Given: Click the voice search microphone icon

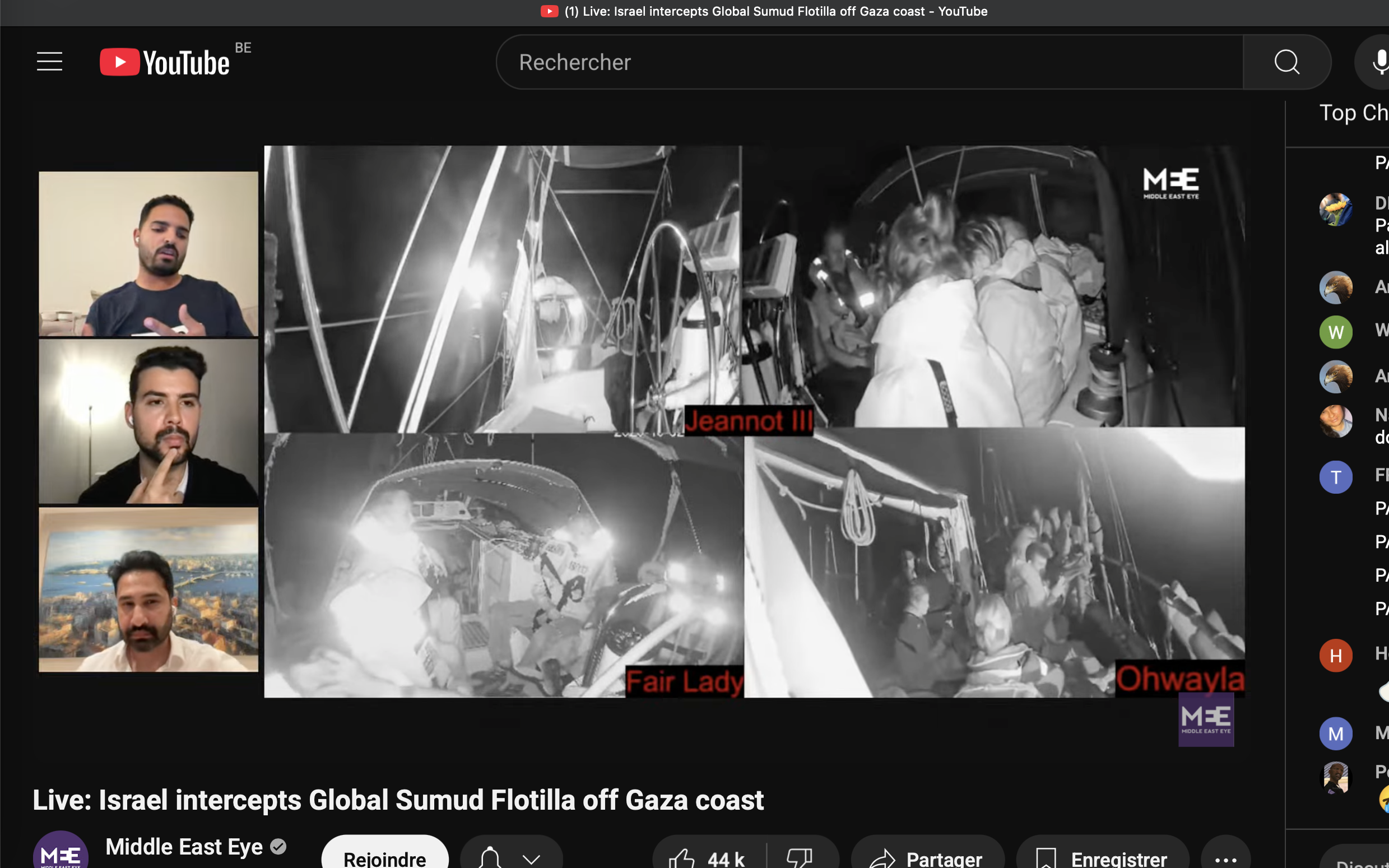Looking at the screenshot, I should click(1379, 62).
